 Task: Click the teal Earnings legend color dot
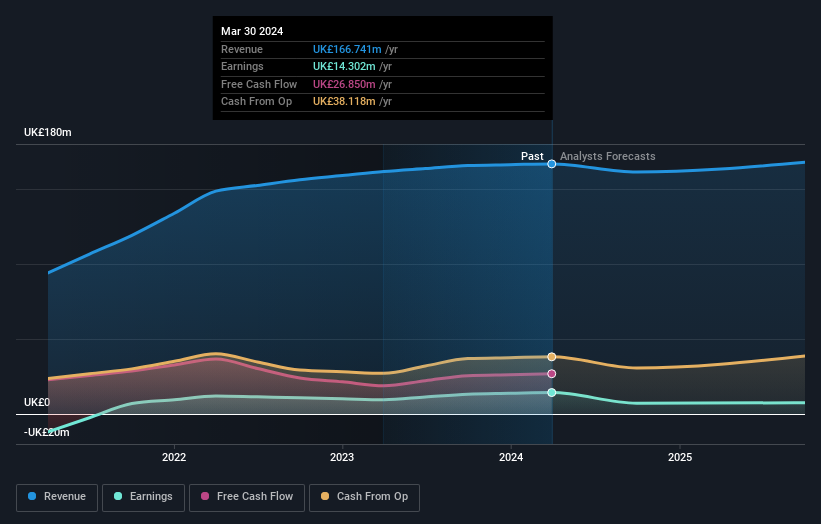118,496
